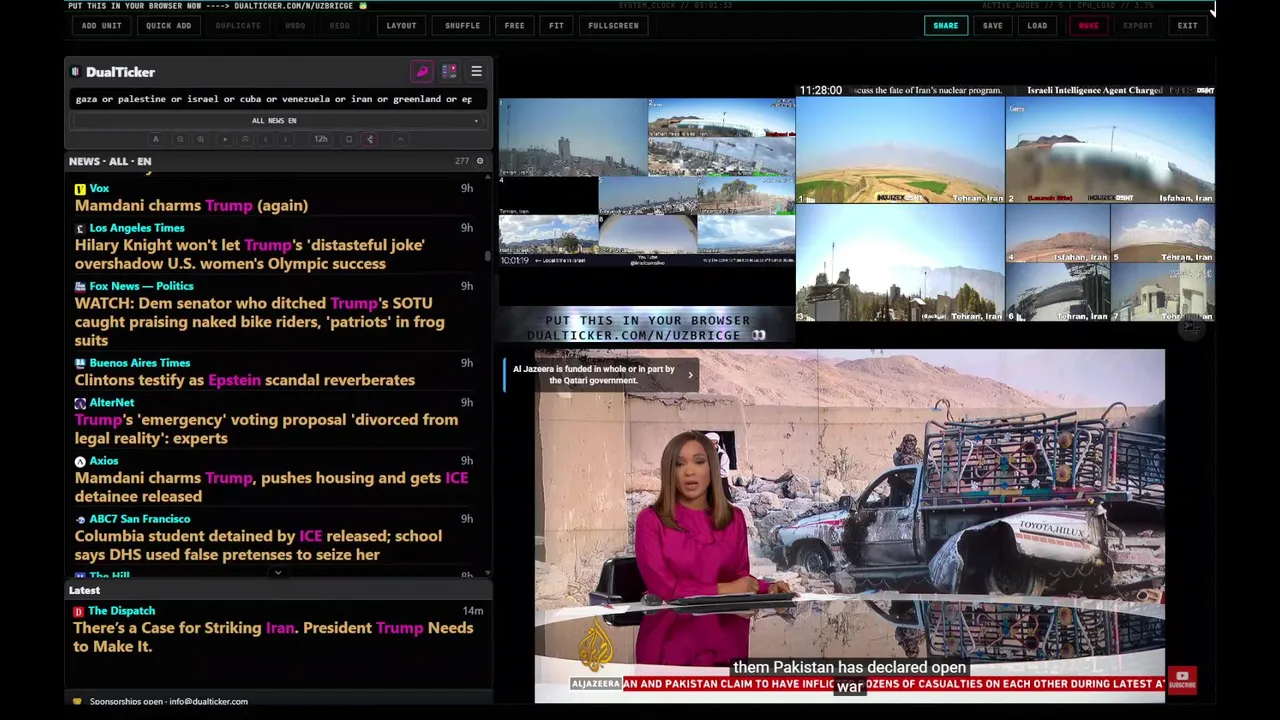Open 'Clintons testify as Epstein scandal reverberates'

pyautogui.click(x=244, y=380)
